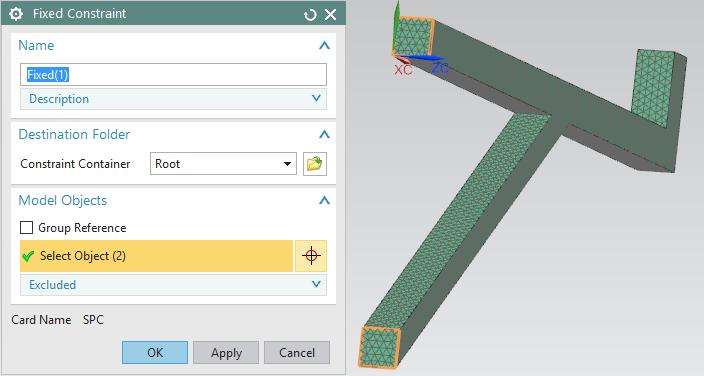
Task: Collapse the Model Objects section
Action: (x=324, y=200)
